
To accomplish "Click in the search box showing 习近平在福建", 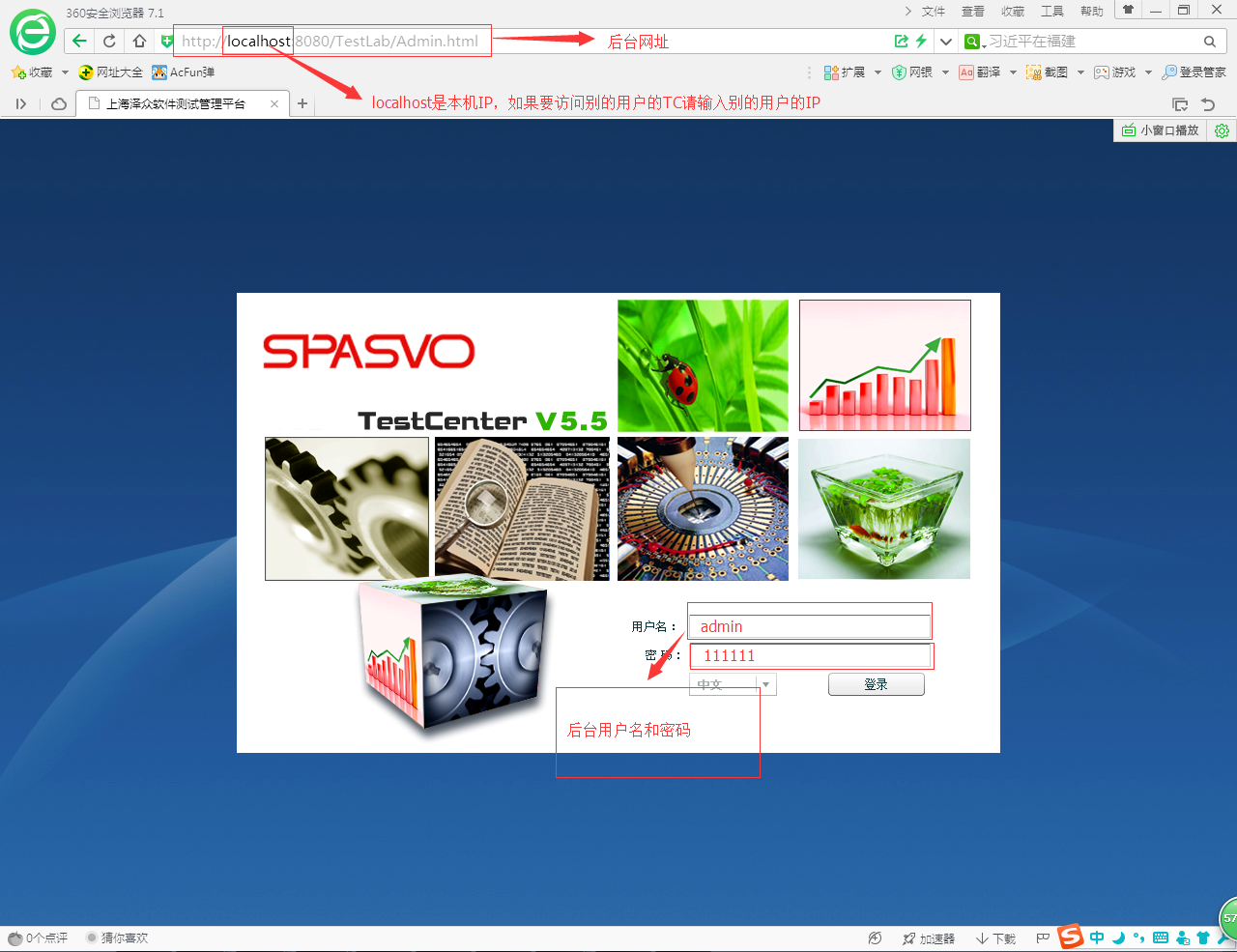I will [1092, 42].
